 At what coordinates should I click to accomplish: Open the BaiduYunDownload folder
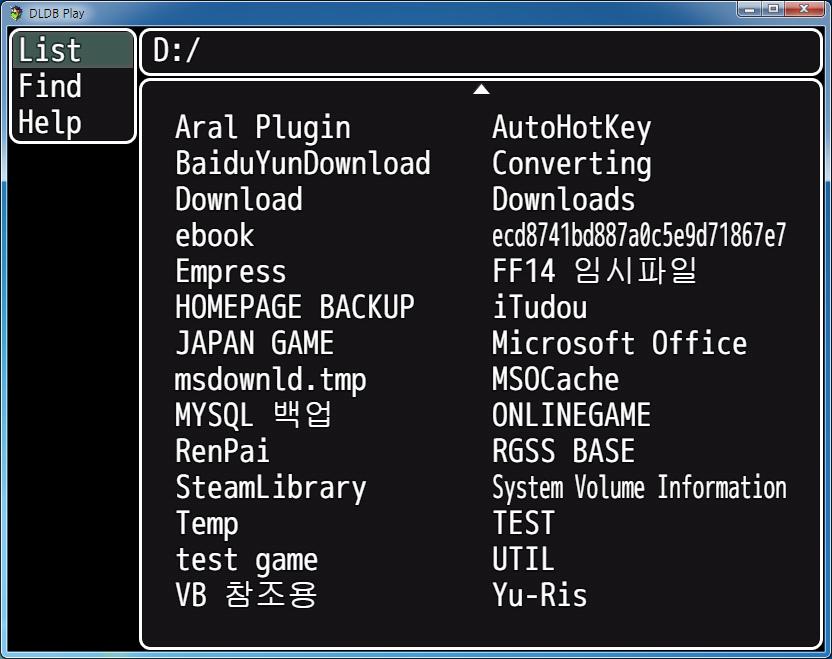[x=302, y=163]
